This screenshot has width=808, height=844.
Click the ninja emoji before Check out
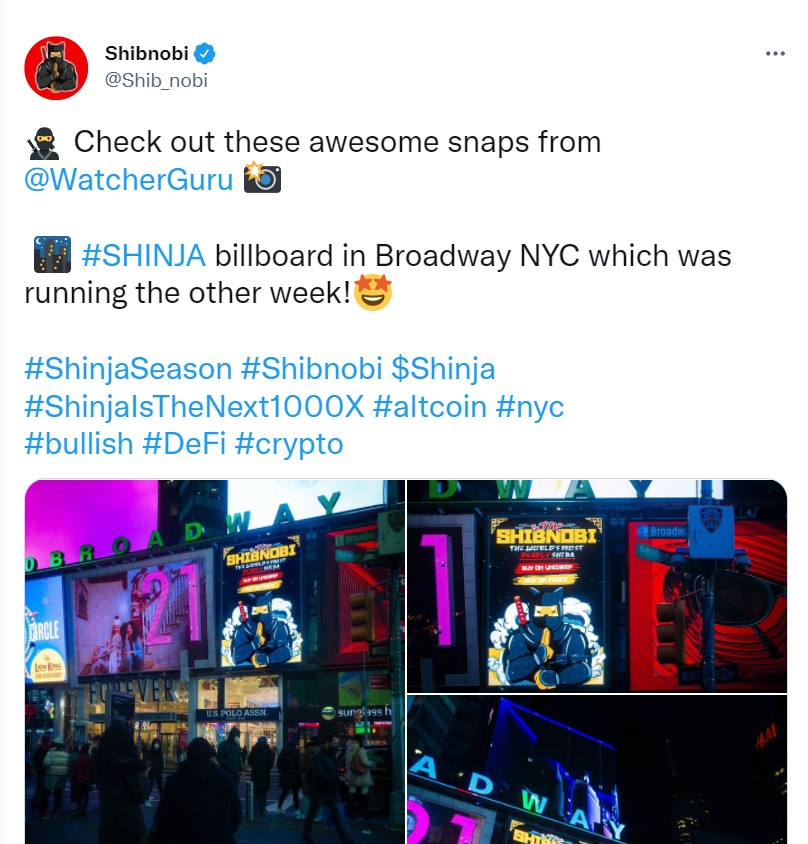coord(43,143)
